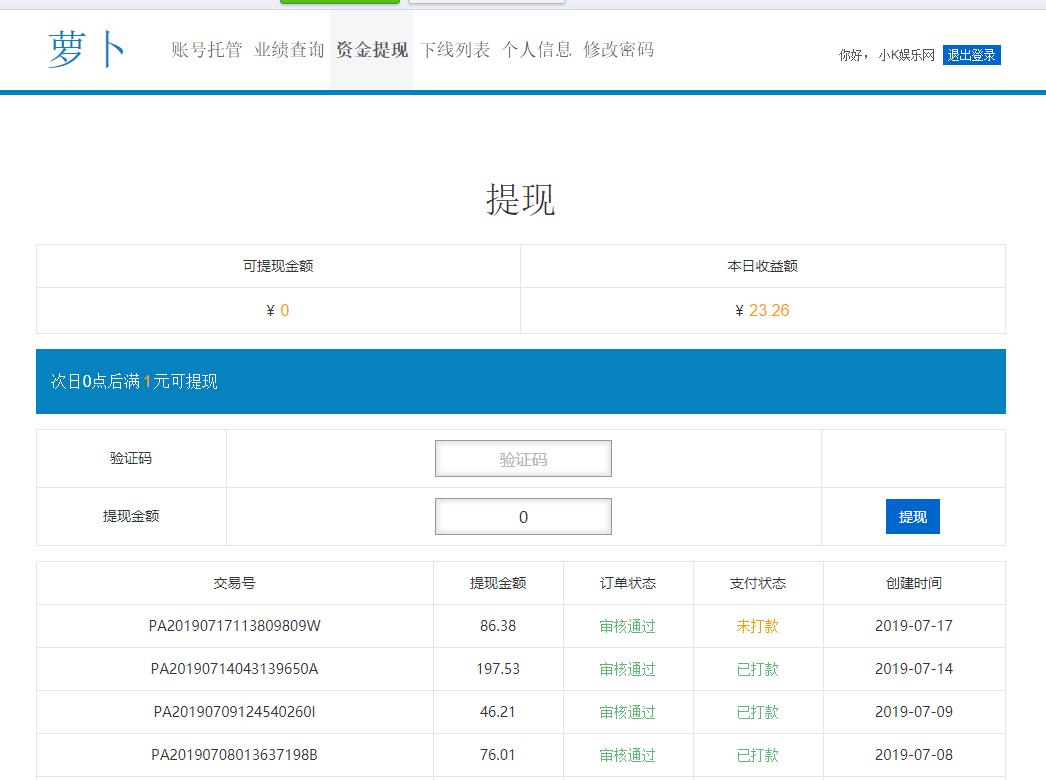Screen dimensions: 1046x780
Task: Click the 交易号 column header
Action: pyautogui.click(x=234, y=583)
